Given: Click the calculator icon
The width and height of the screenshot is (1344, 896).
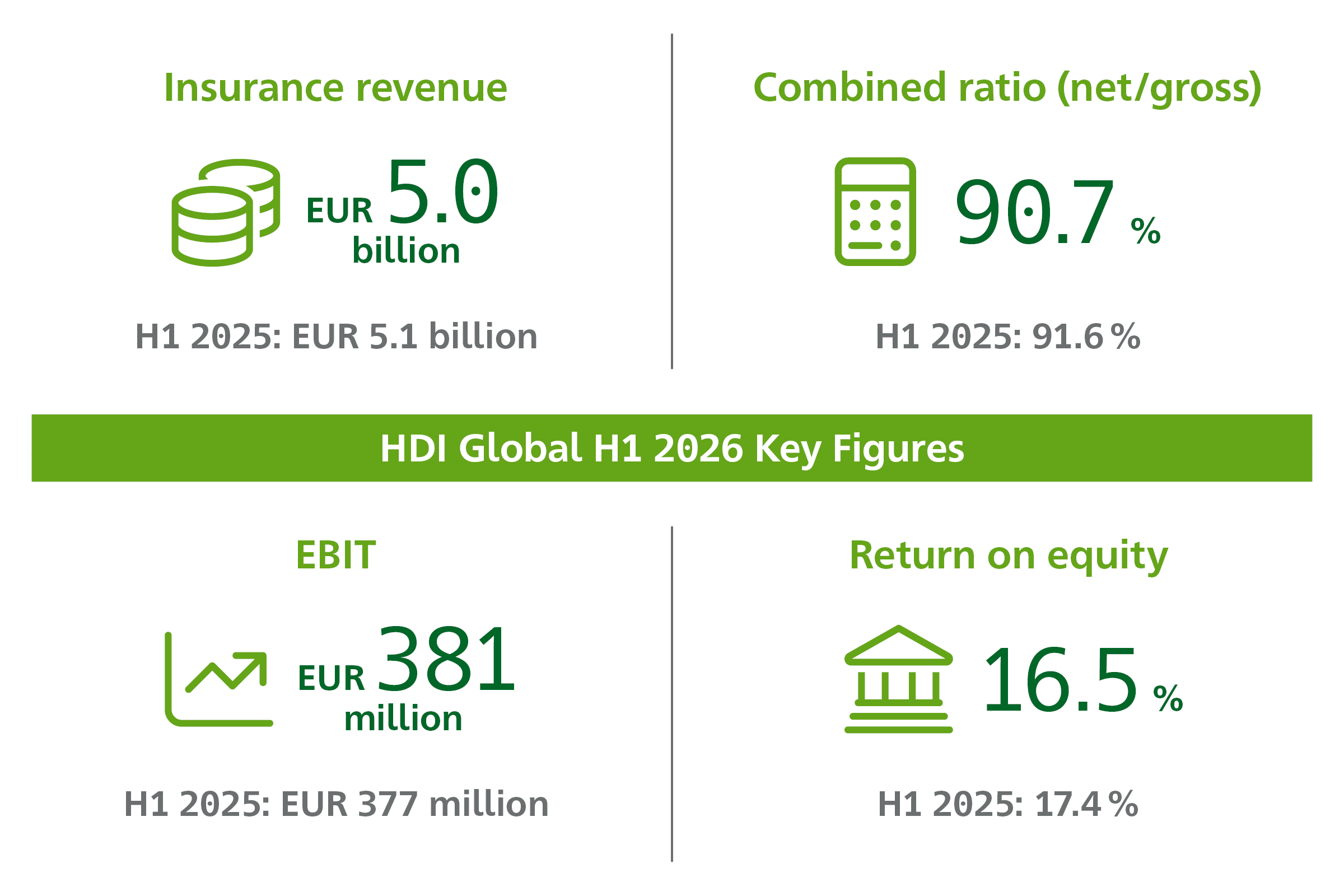Looking at the screenshot, I should 875,212.
